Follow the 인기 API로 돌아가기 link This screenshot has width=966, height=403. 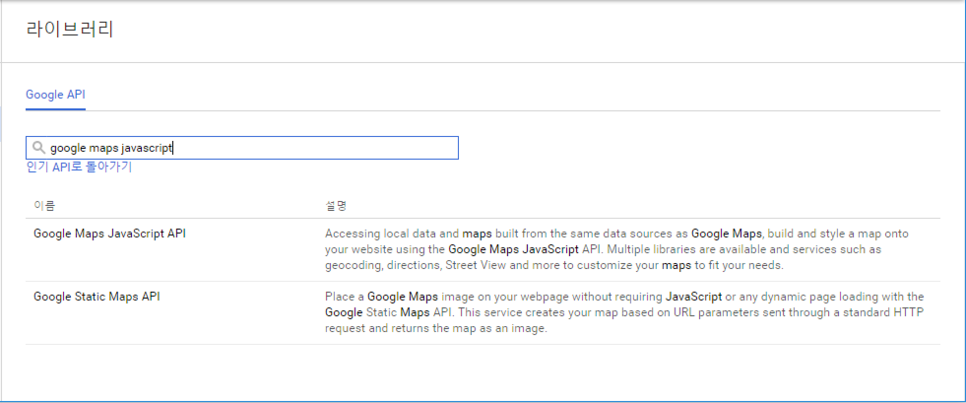(x=79, y=167)
